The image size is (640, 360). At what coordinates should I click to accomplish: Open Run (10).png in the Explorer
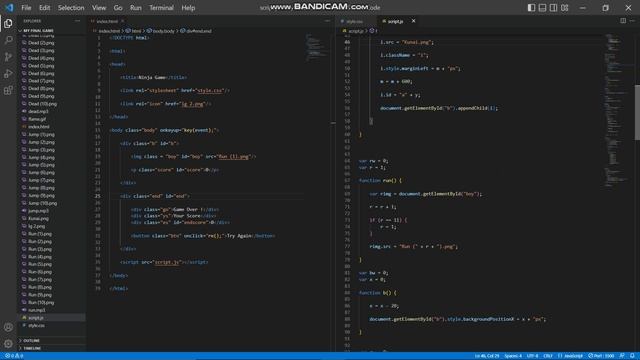41,302
